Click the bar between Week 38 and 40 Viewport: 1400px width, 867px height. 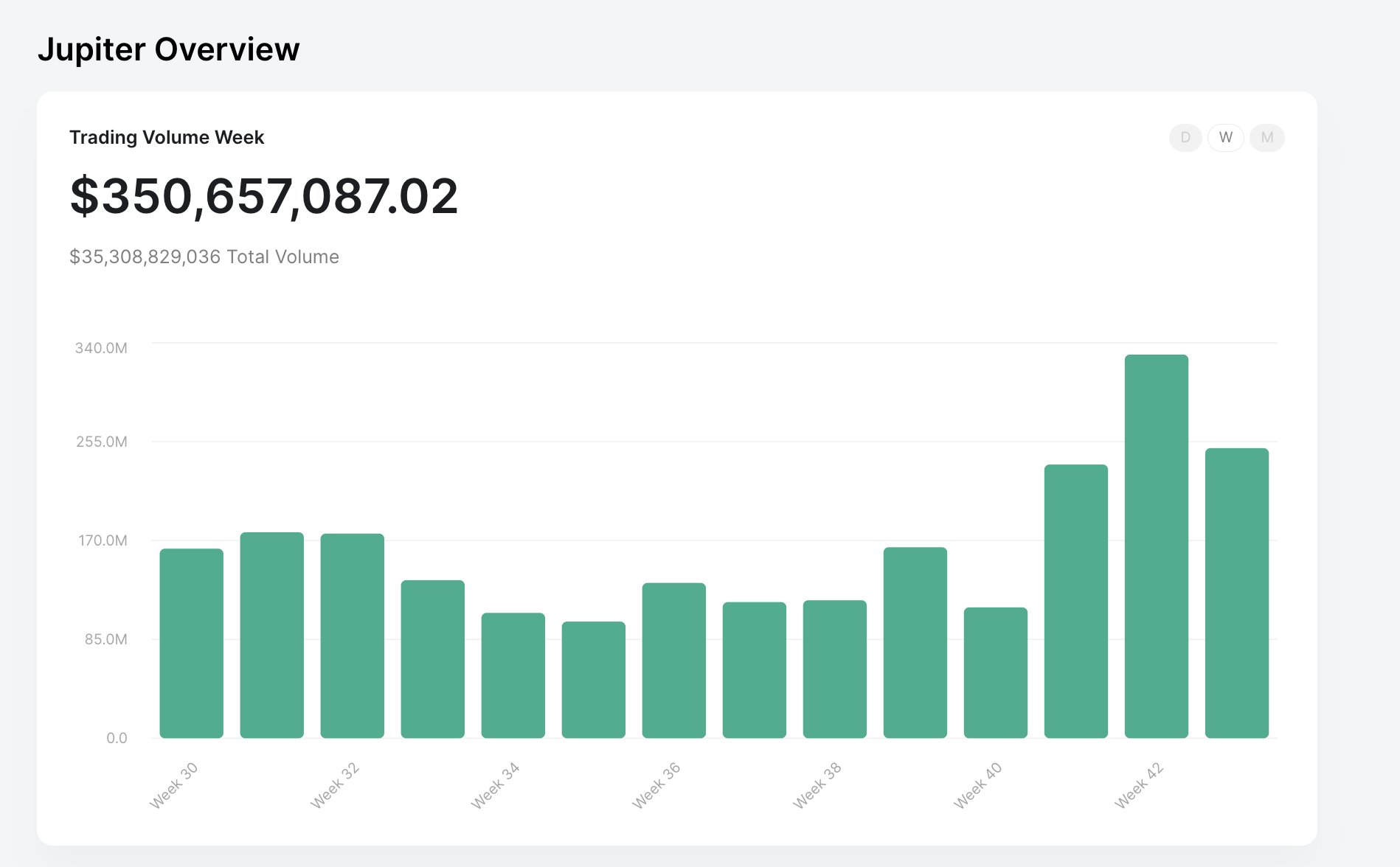(915, 642)
